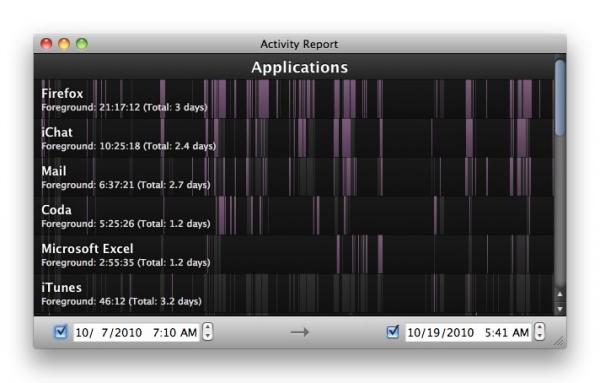This screenshot has height=383, width=600.
Task: Click the end date field 10/19/2010
Action: click(x=468, y=332)
